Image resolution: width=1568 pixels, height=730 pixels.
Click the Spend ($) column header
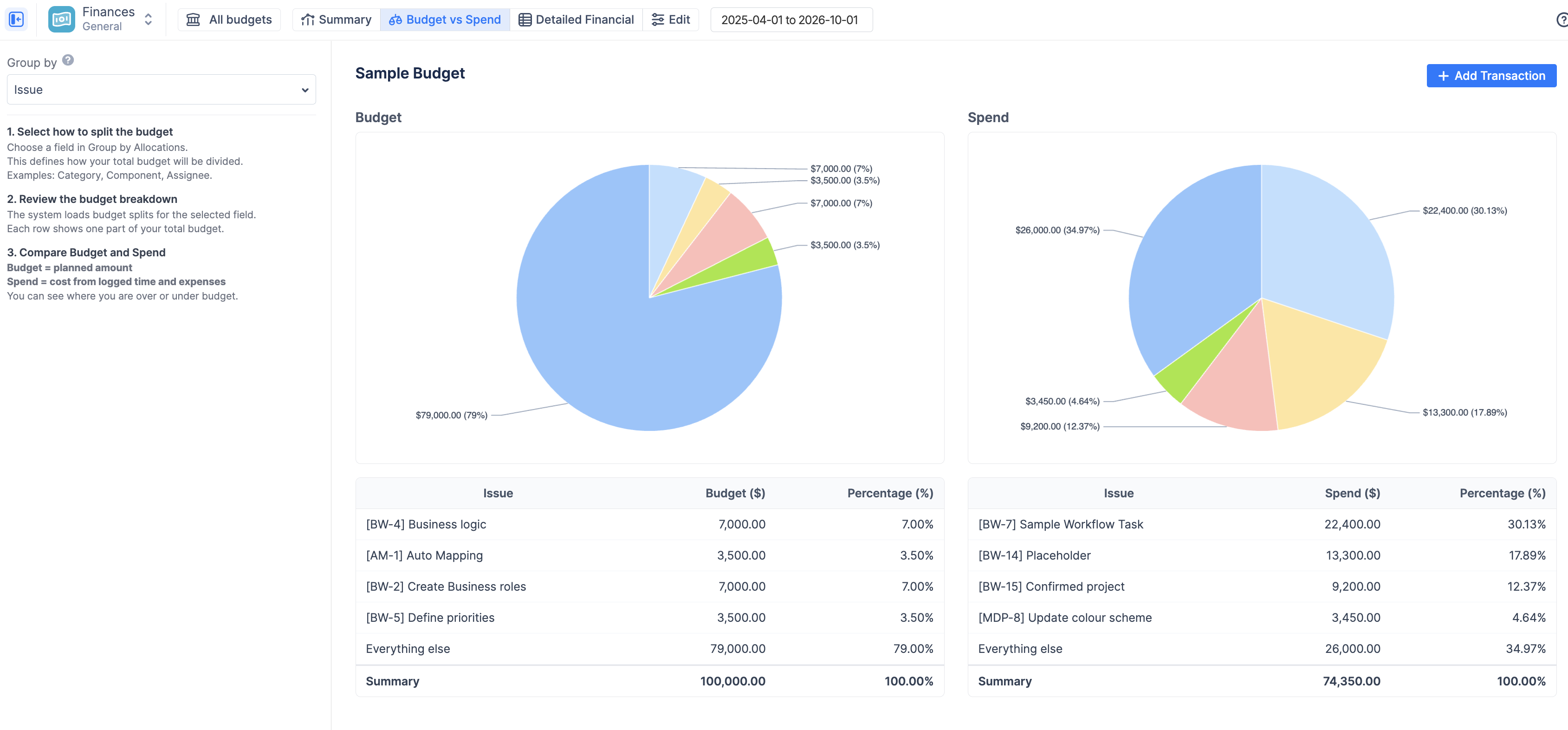click(x=1352, y=493)
